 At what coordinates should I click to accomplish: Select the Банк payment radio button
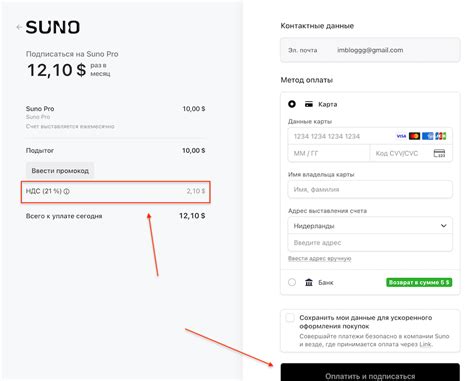292,282
